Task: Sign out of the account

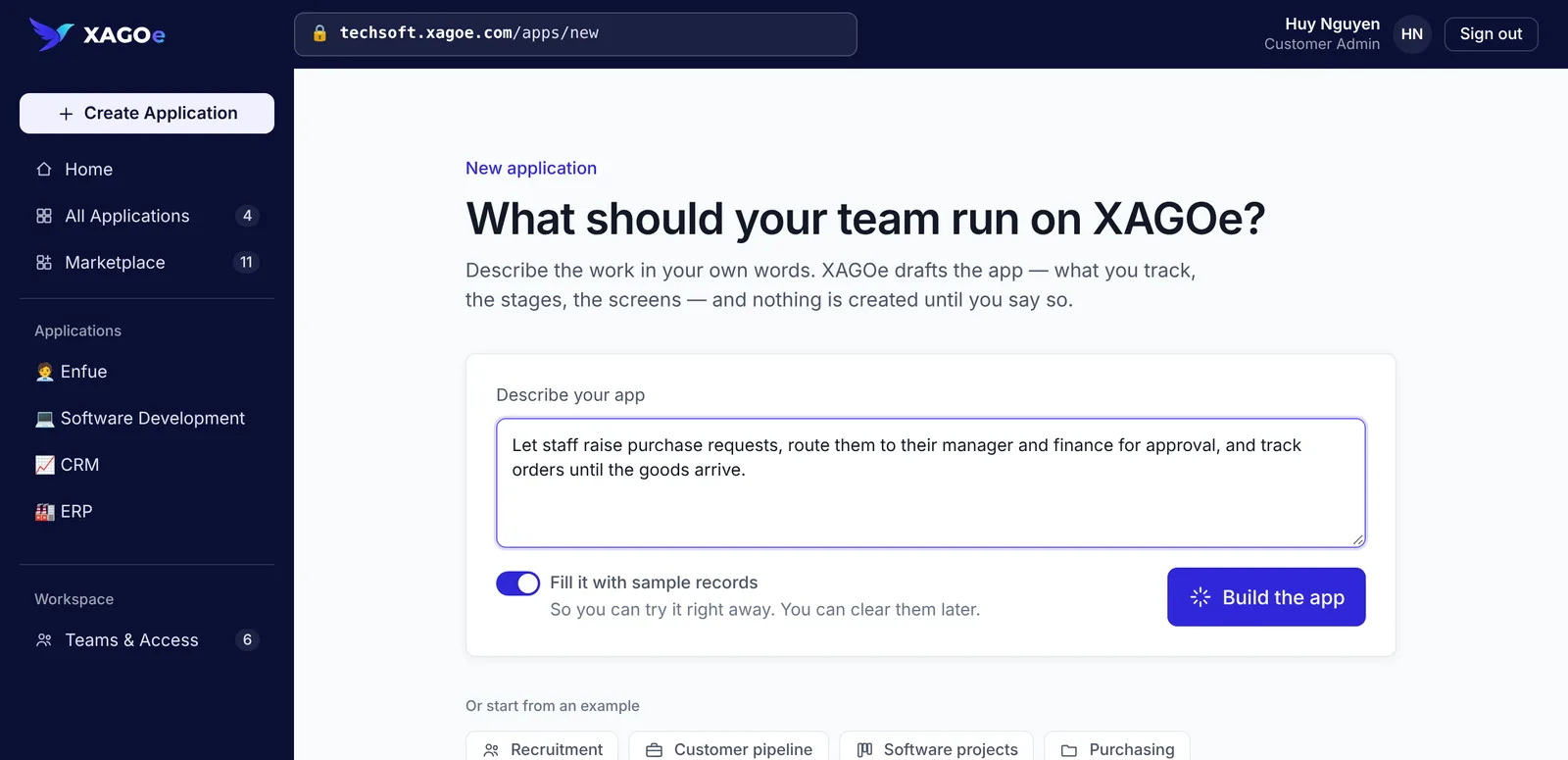Action: [1491, 34]
